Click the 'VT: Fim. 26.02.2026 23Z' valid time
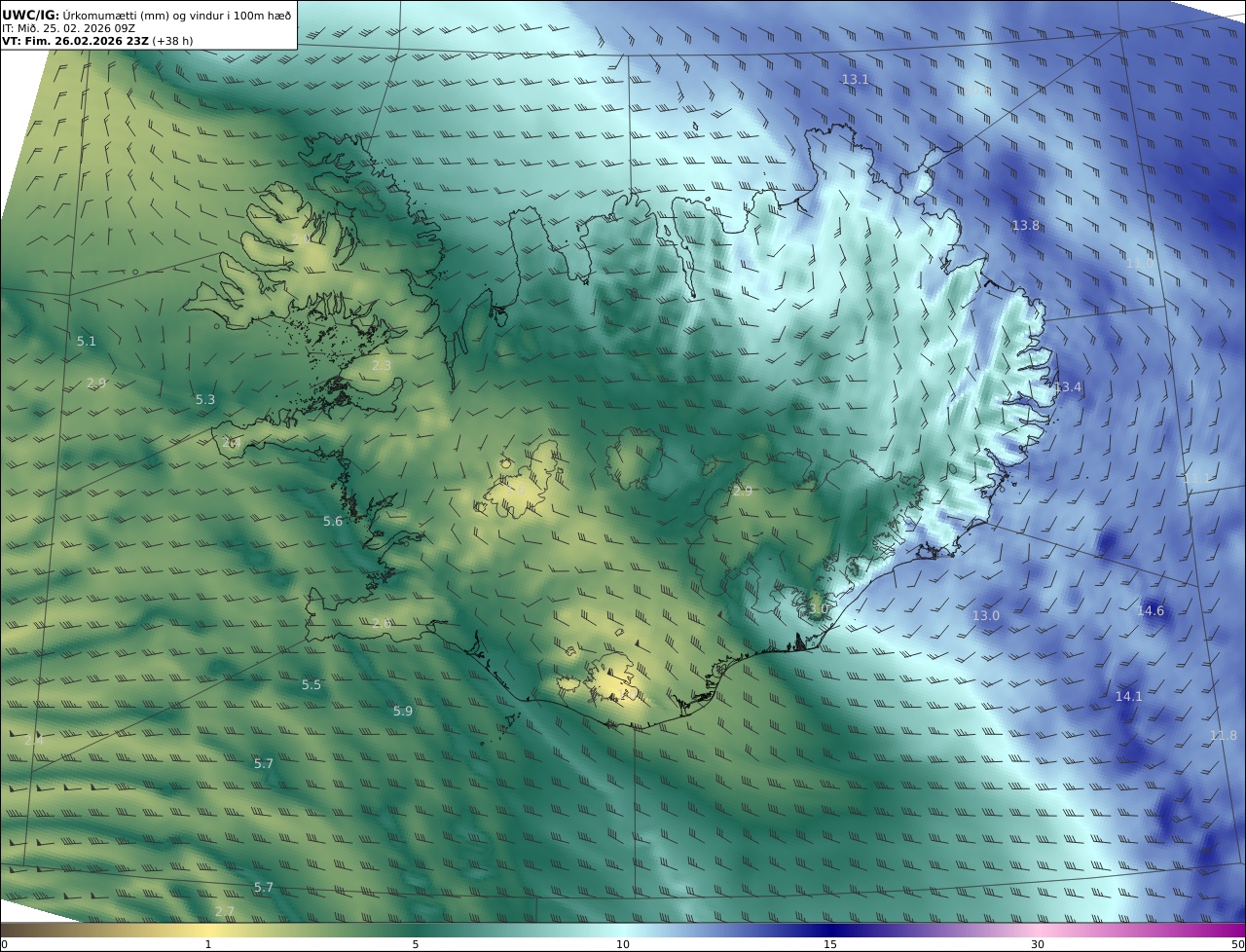Viewport: 1246px width, 952px height. [75, 41]
